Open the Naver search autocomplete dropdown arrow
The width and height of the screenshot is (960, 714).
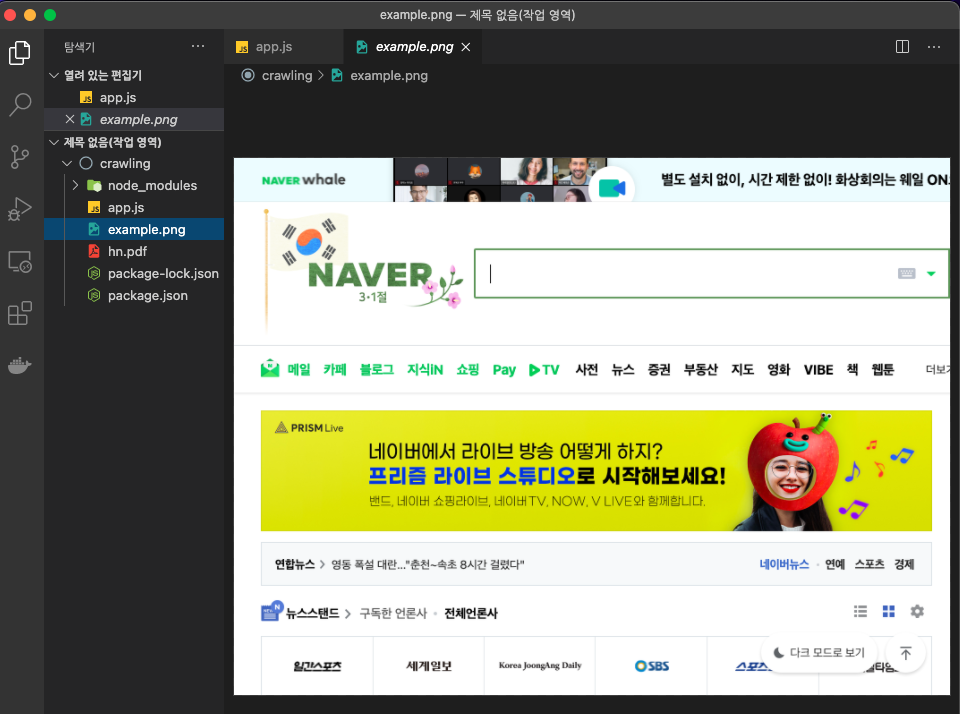click(x=931, y=274)
